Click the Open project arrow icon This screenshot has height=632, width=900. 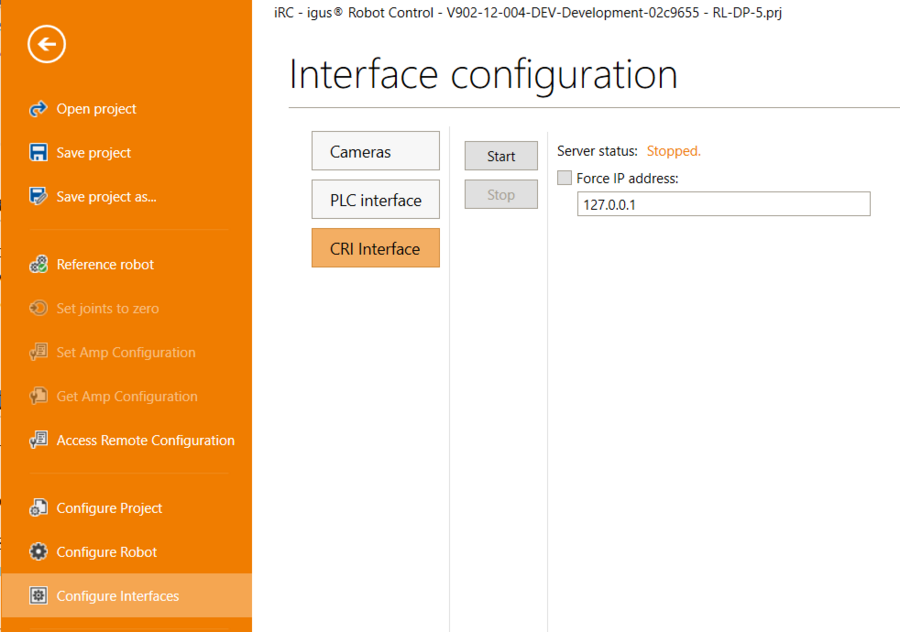coord(38,108)
